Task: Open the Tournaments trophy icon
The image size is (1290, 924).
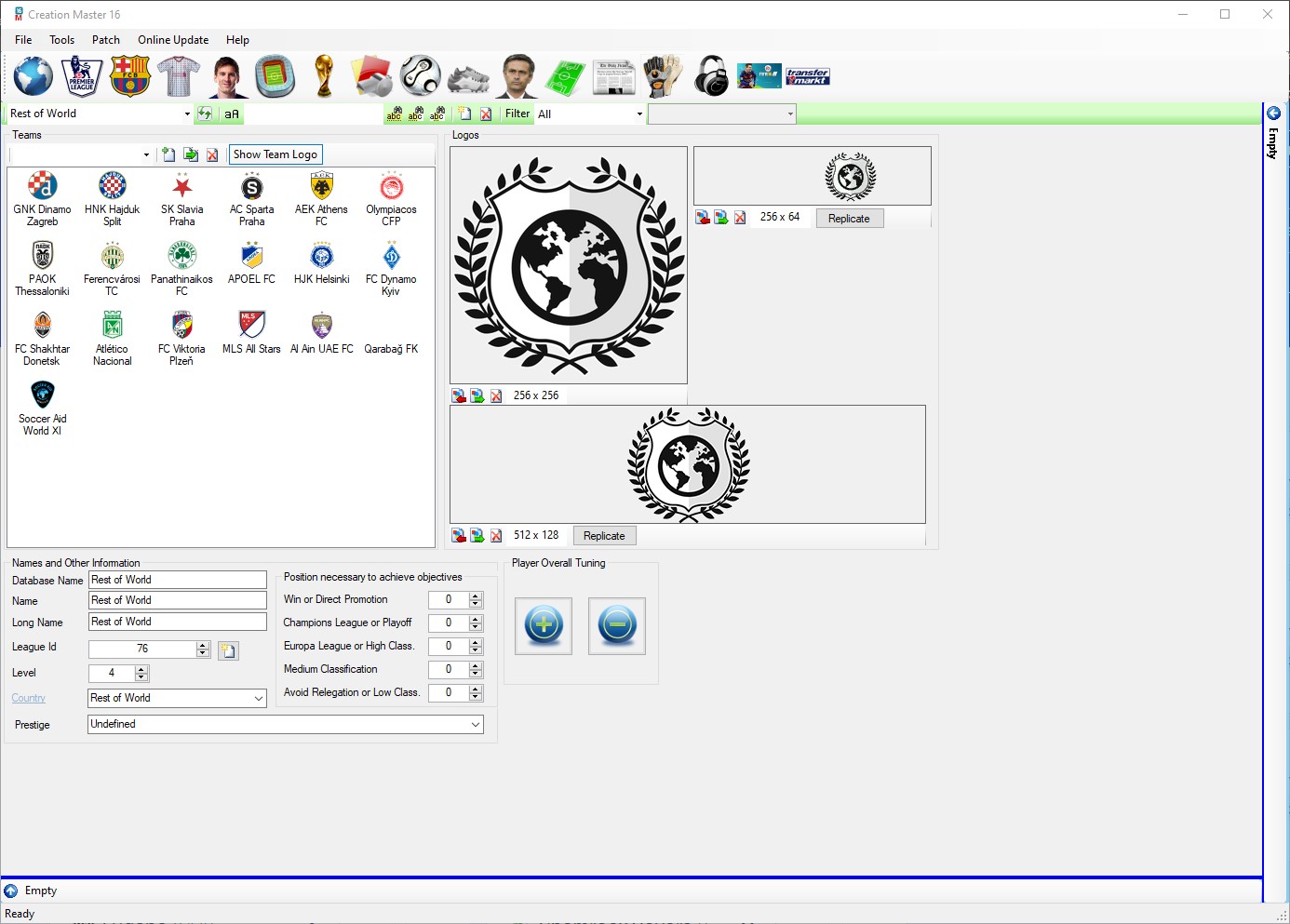Action: pyautogui.click(x=324, y=76)
